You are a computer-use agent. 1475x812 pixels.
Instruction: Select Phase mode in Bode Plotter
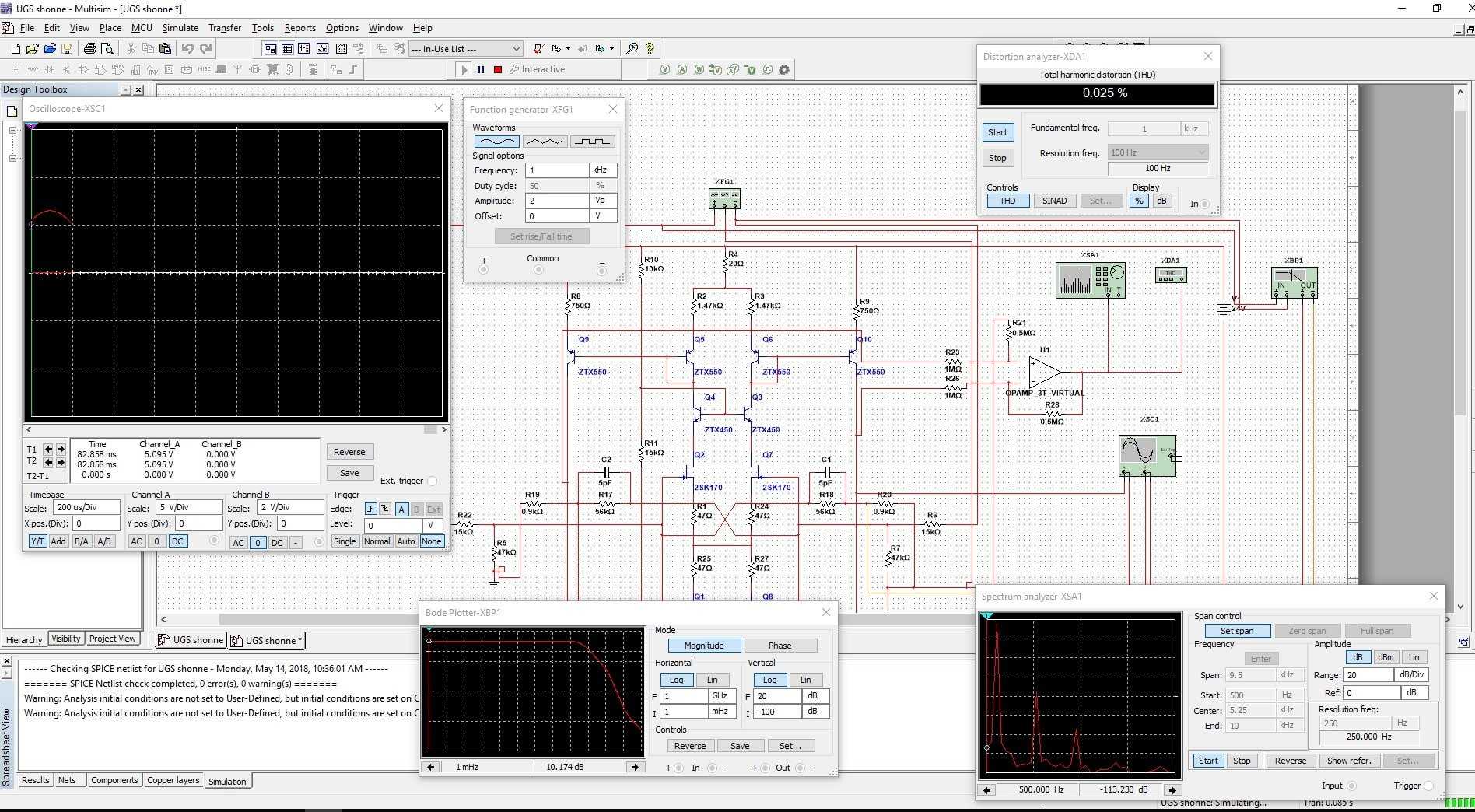(x=780, y=646)
